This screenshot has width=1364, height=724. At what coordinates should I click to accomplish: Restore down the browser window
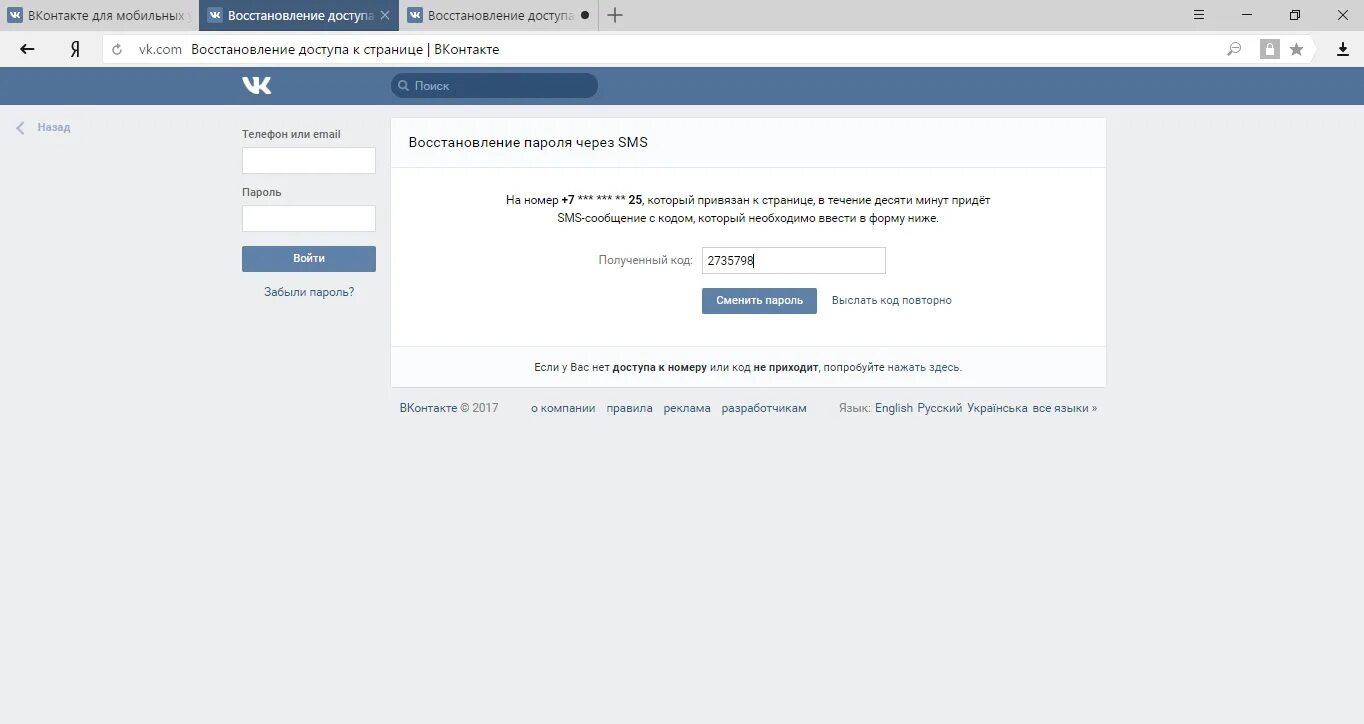point(1295,15)
